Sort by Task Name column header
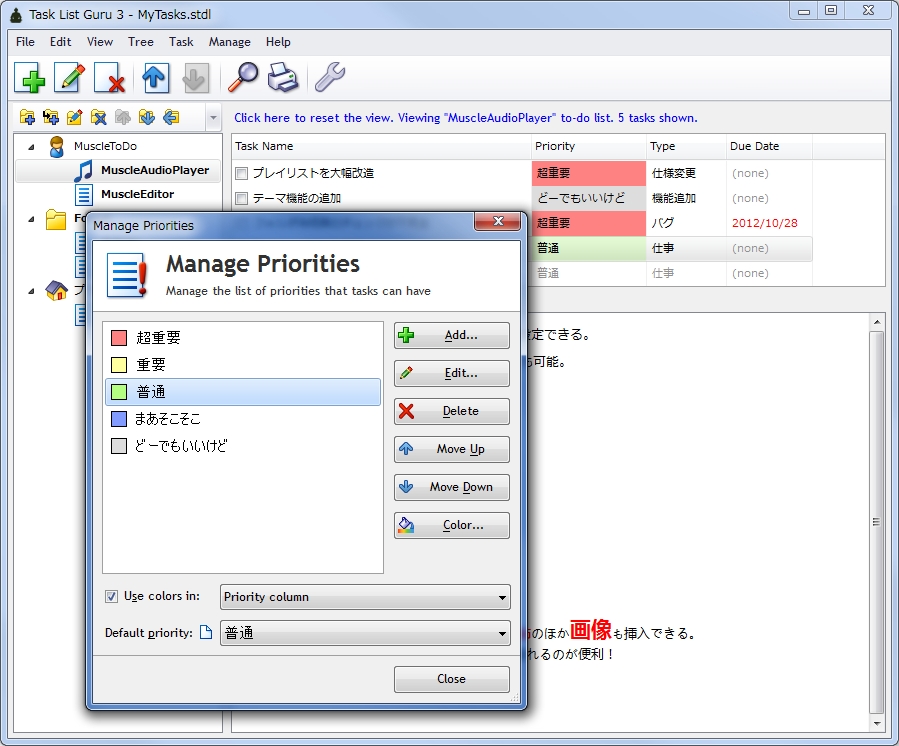The height and width of the screenshot is (746, 899). [381, 146]
